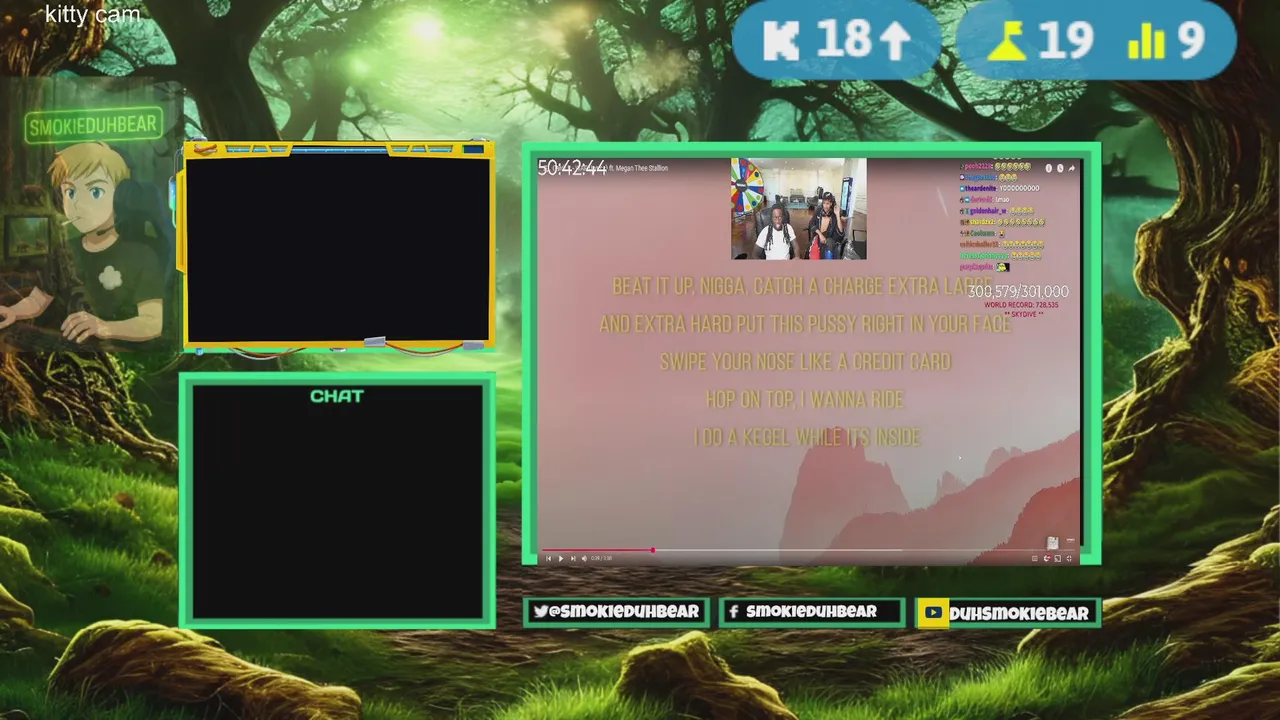
Task: Click the 'SWIPE YOUR NOSE LIKE A CREDIT CARD' lyric
Action: [805, 362]
